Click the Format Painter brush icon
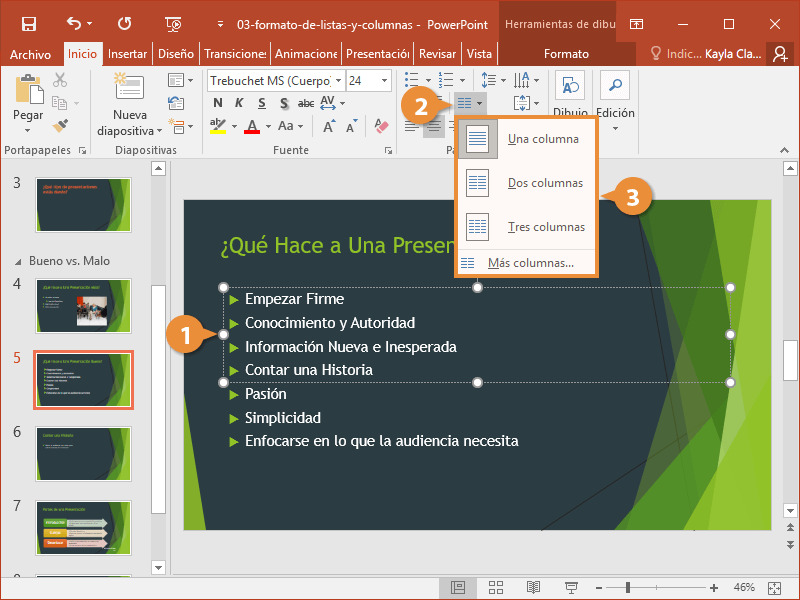Viewport: 800px width, 600px height. coord(60,125)
